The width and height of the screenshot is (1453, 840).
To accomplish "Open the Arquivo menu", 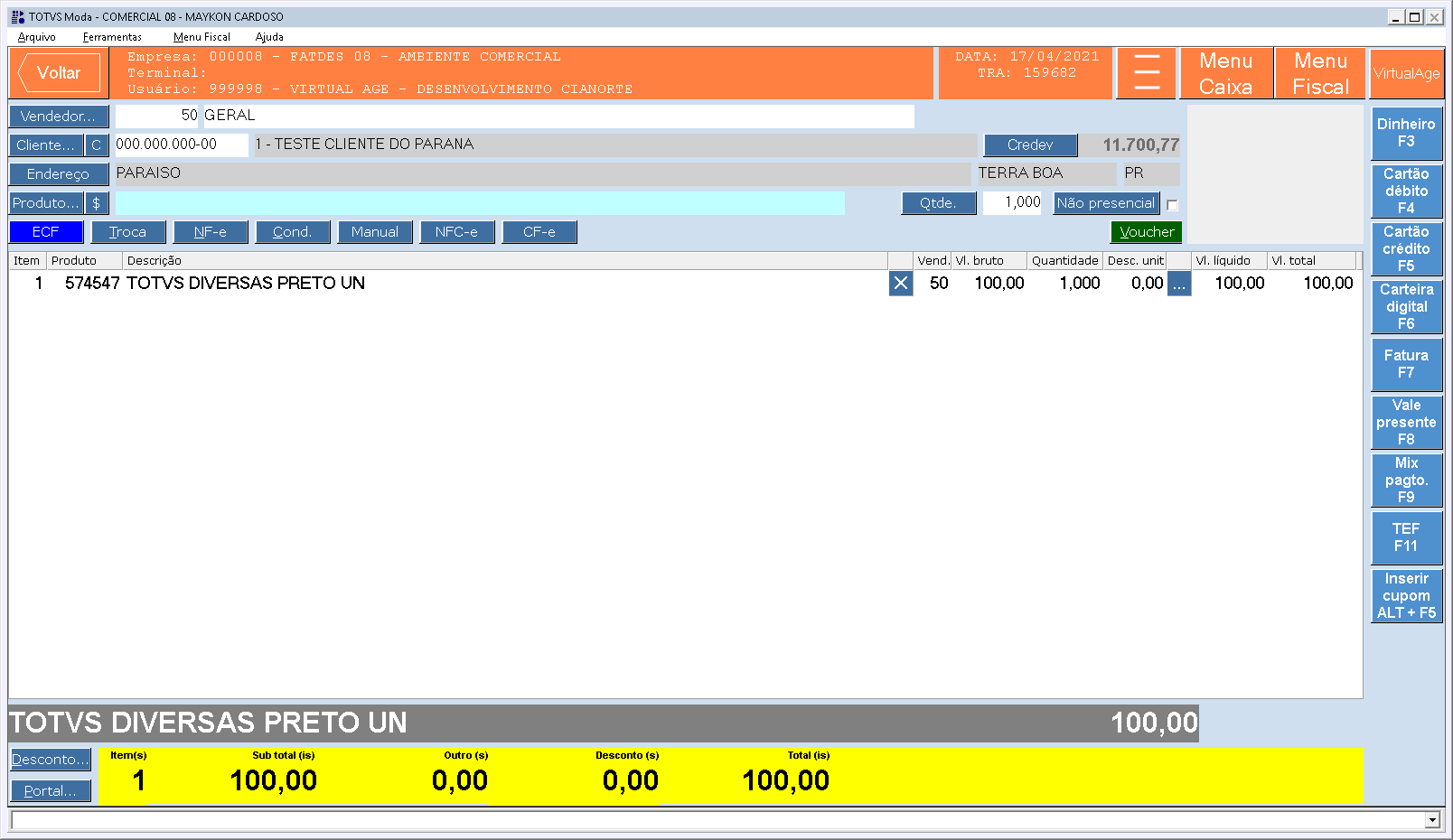I will point(37,37).
